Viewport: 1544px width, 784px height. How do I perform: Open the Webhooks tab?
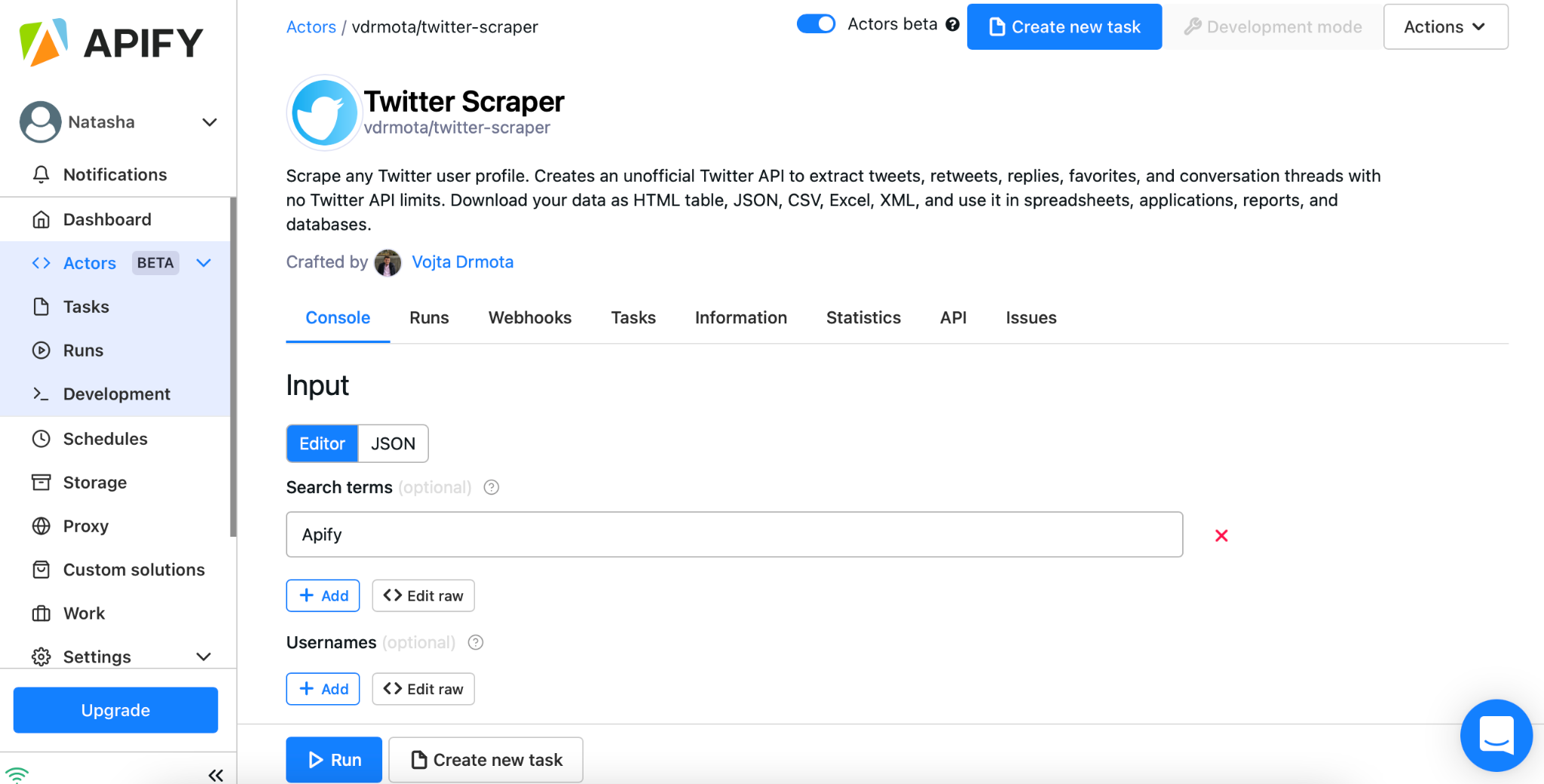point(530,318)
